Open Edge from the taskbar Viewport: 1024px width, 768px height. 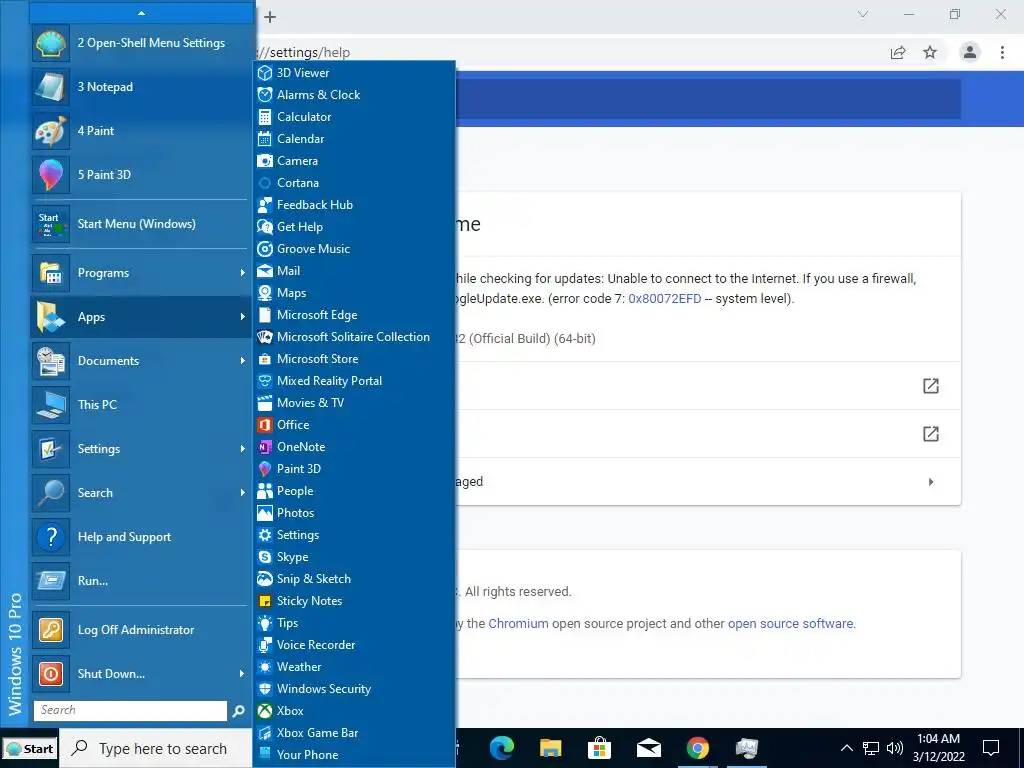[x=502, y=748]
